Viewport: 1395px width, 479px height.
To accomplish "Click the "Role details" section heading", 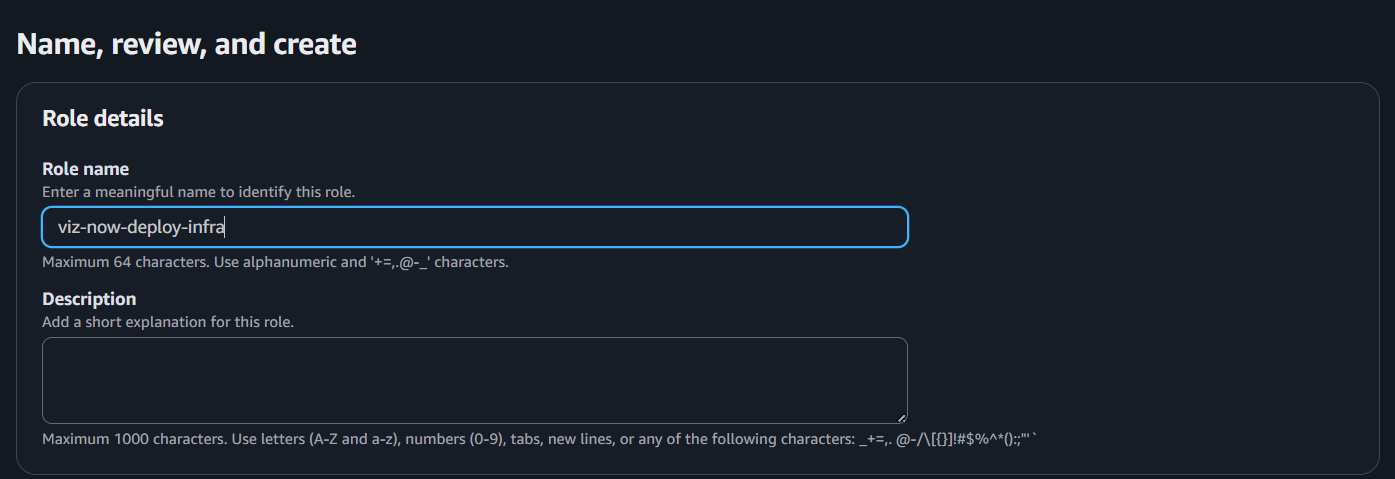I will tap(103, 118).
